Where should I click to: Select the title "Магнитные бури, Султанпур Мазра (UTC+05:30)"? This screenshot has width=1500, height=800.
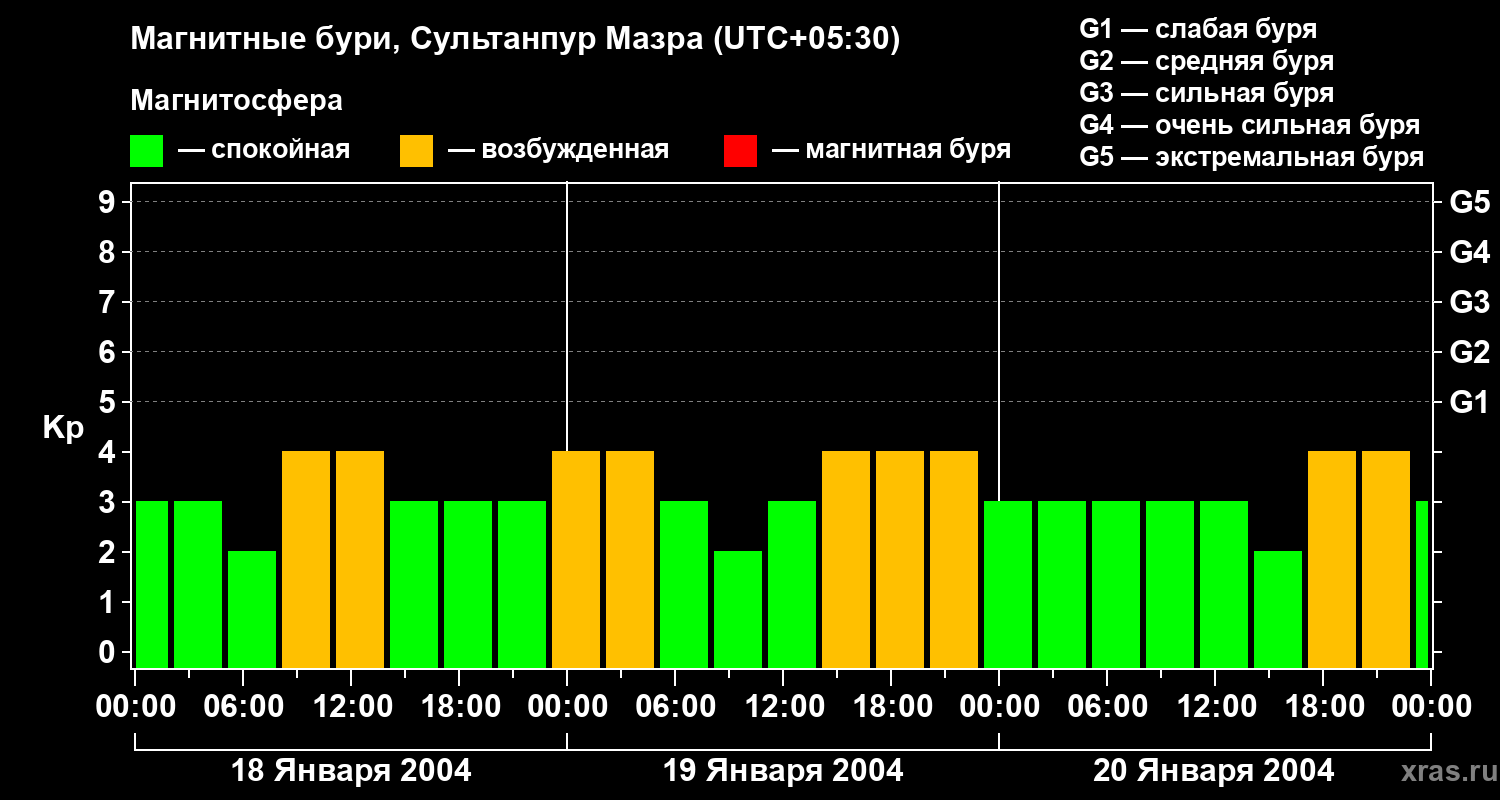click(x=516, y=39)
